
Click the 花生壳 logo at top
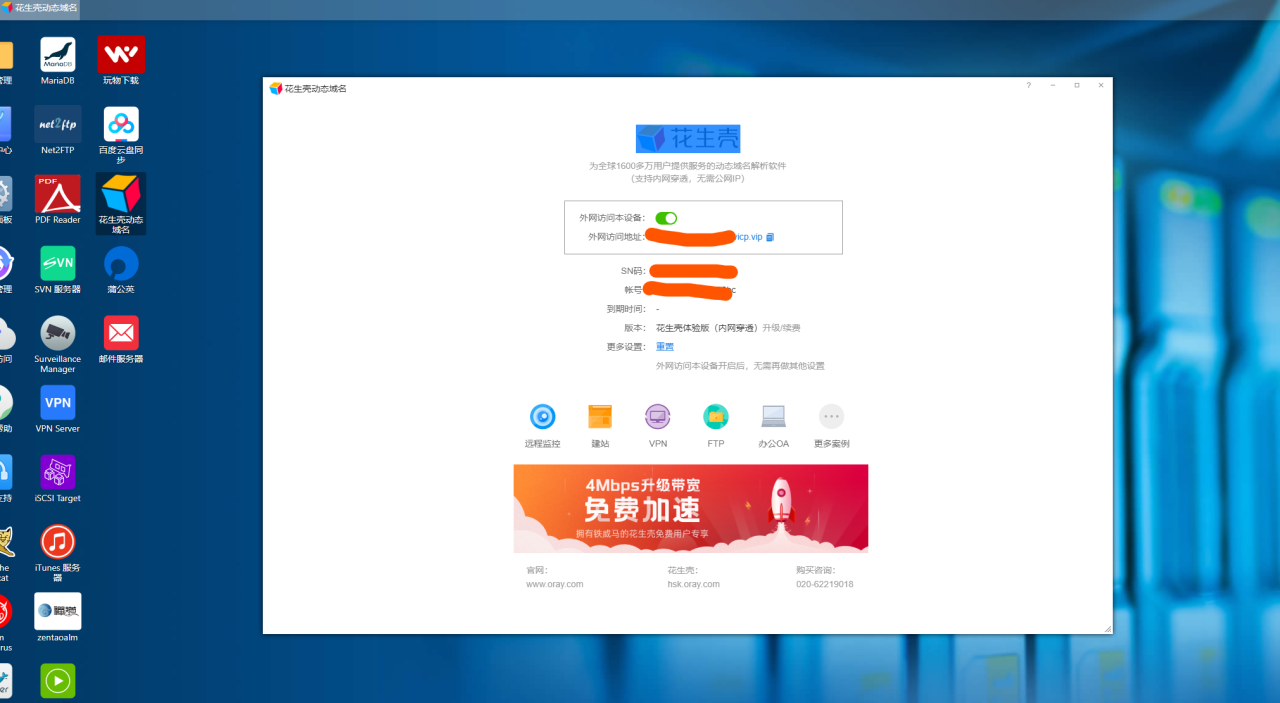[x=688, y=138]
